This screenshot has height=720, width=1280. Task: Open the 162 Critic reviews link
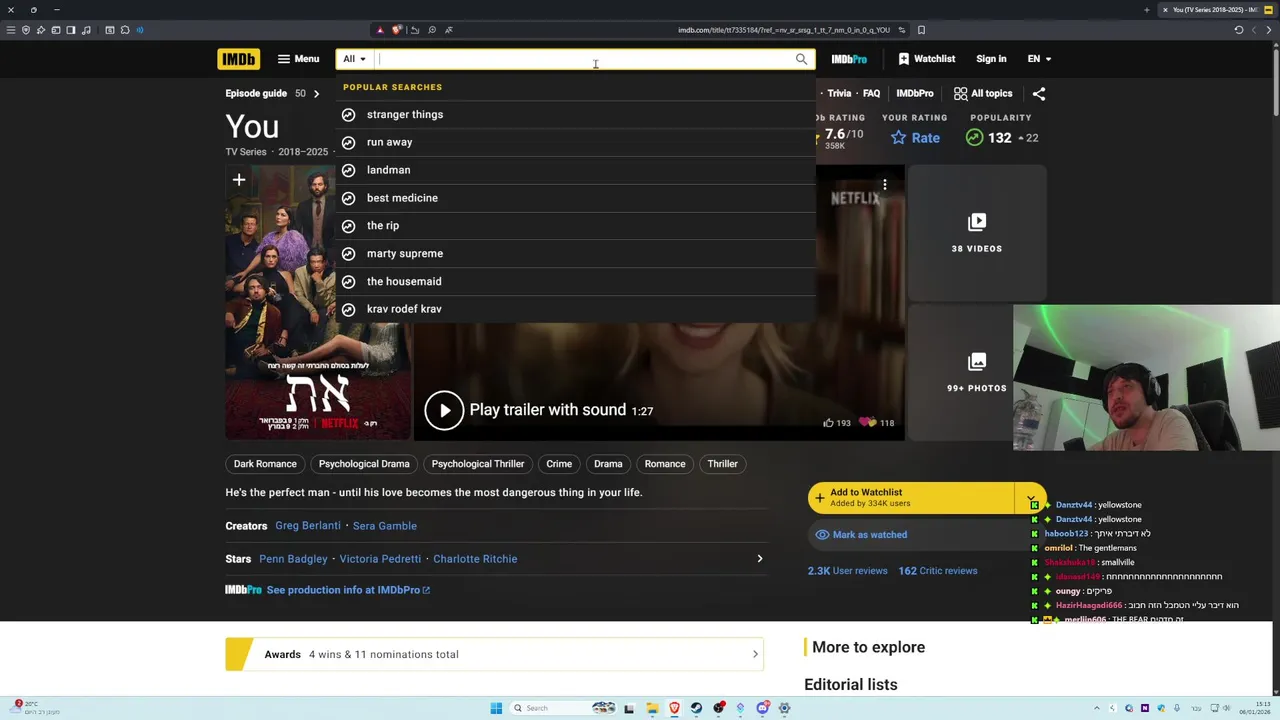(x=938, y=571)
